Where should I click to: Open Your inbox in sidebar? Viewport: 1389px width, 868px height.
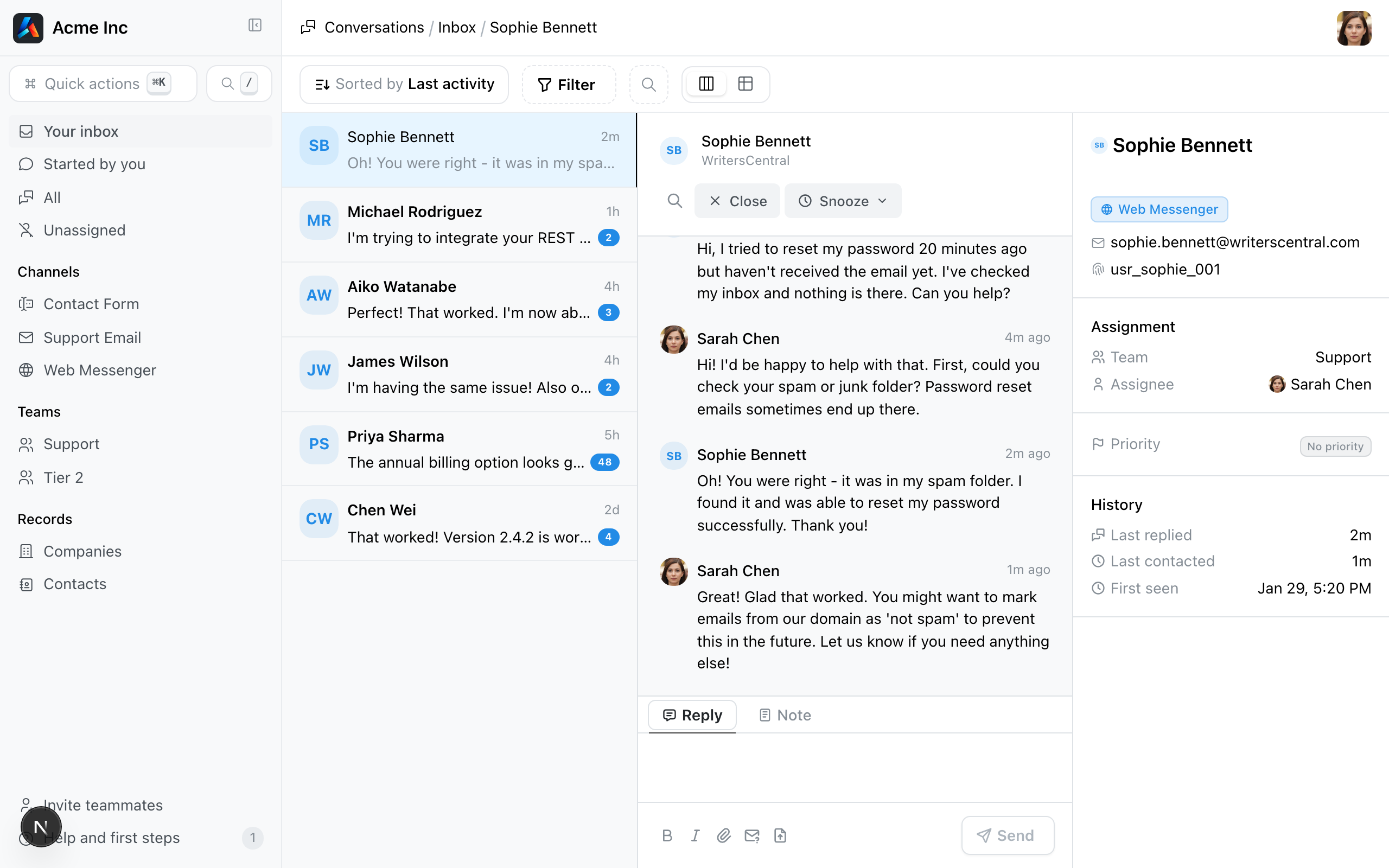[x=141, y=131]
